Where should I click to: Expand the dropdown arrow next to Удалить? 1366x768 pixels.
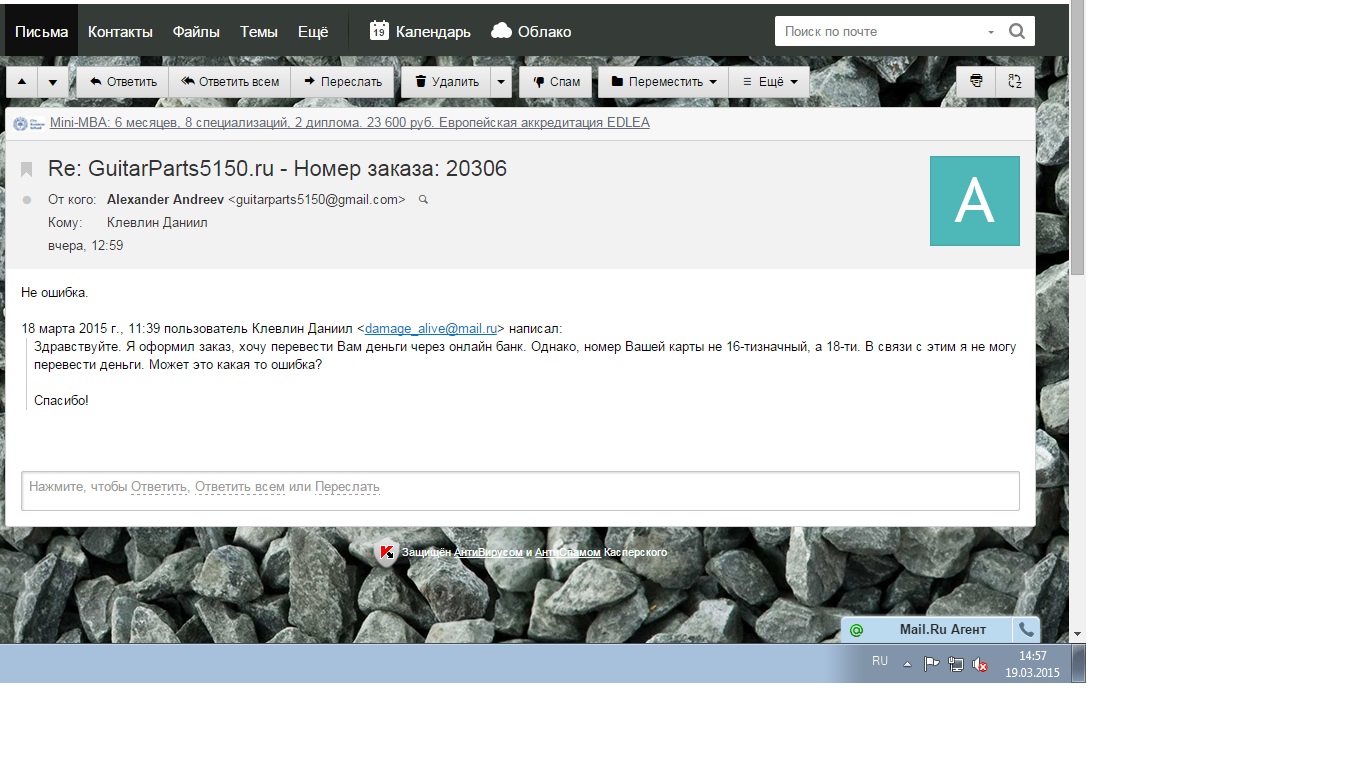pos(501,82)
